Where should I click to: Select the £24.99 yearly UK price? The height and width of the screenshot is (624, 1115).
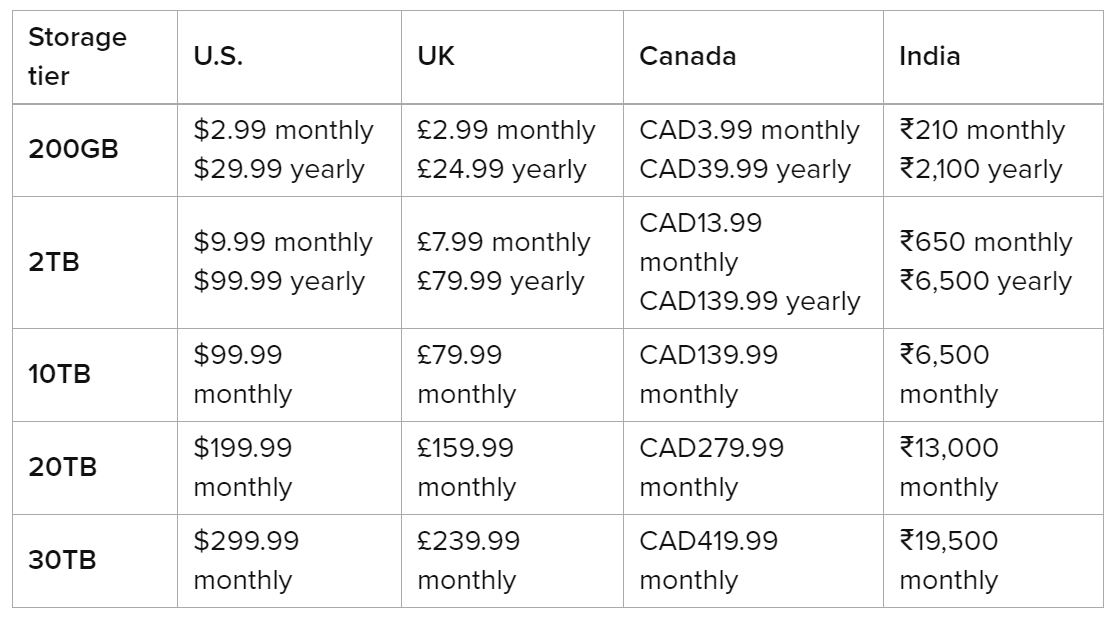(x=501, y=170)
